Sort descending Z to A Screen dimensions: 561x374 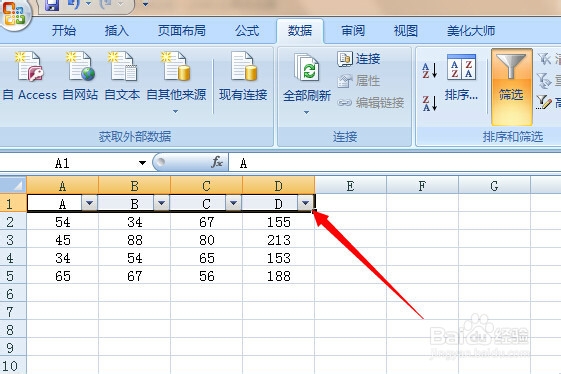(x=430, y=103)
